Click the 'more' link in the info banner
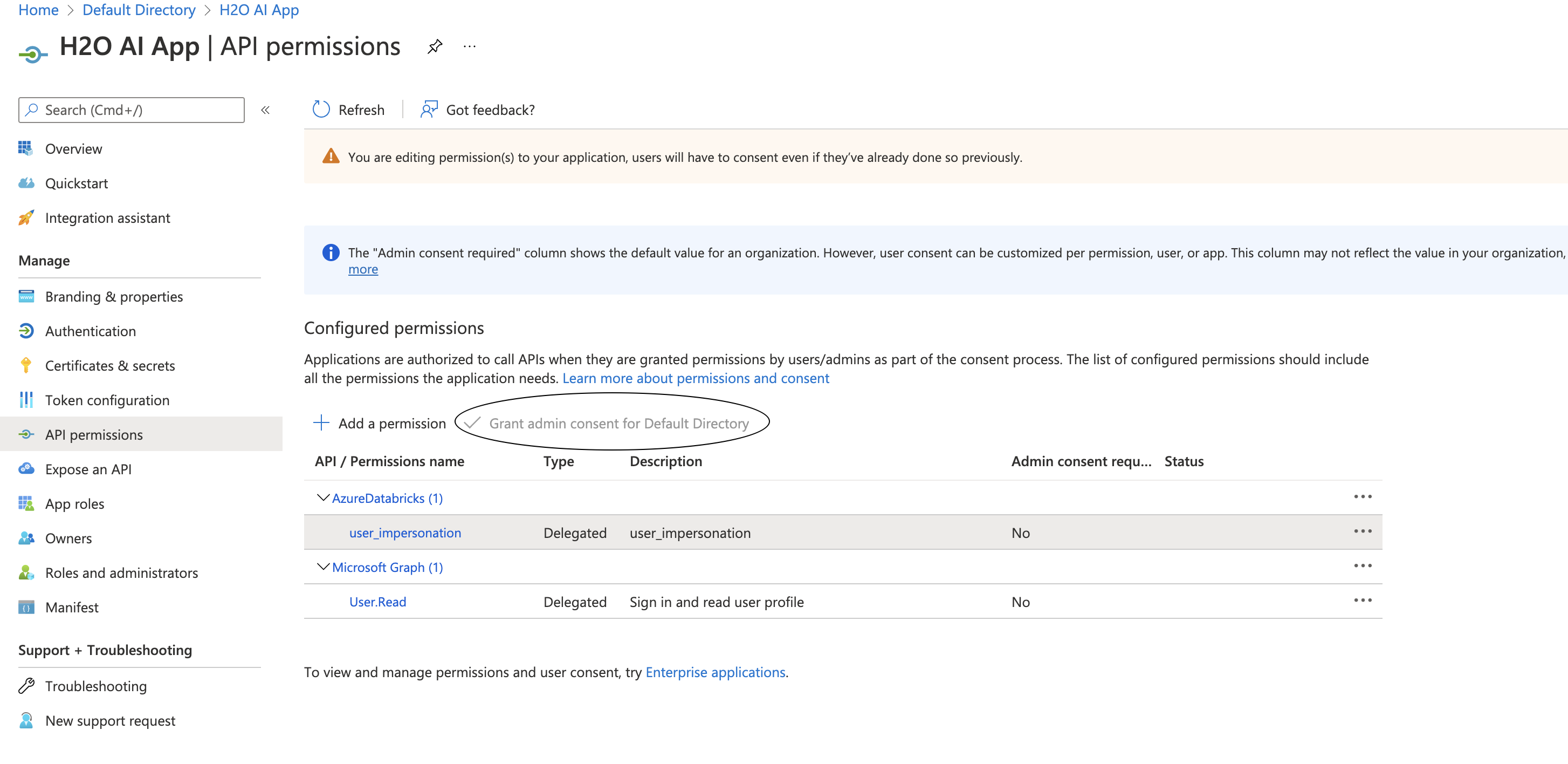 (x=363, y=269)
